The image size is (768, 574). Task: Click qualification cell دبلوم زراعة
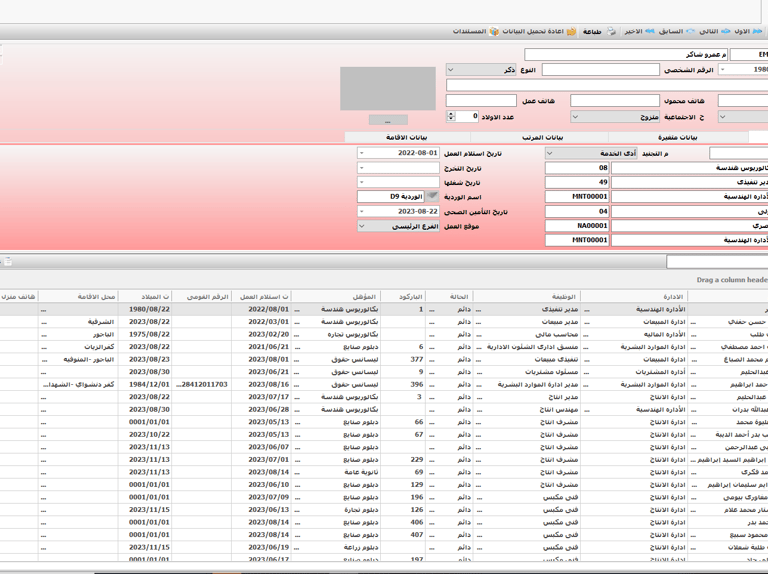336,547
